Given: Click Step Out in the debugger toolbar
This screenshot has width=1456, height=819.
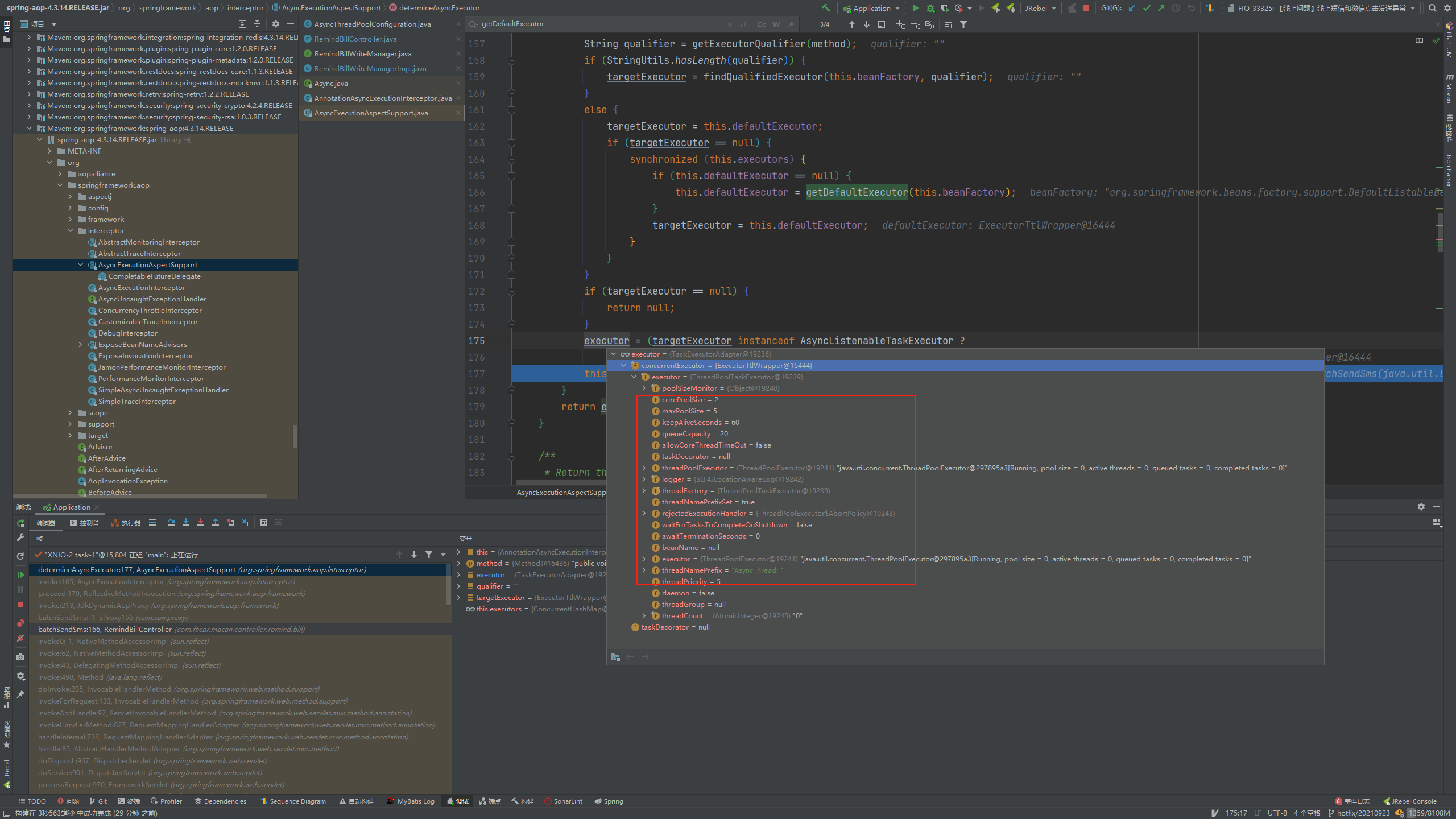Looking at the screenshot, I should (x=216, y=522).
